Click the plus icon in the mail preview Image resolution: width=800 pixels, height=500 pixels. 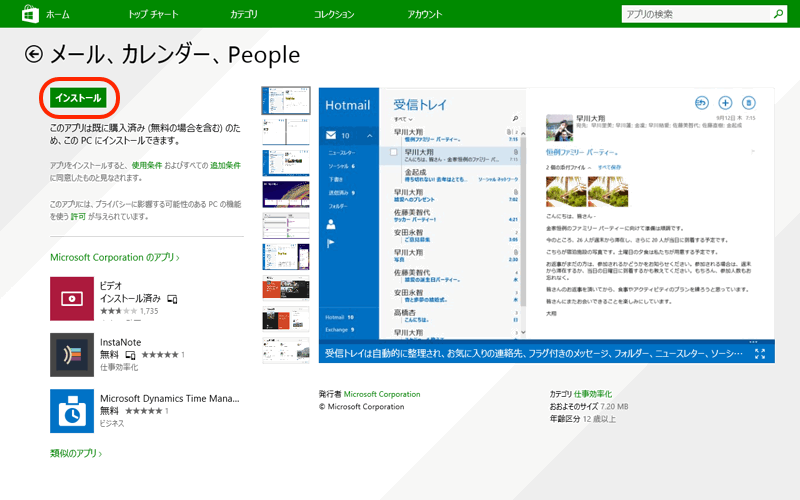tap(726, 103)
